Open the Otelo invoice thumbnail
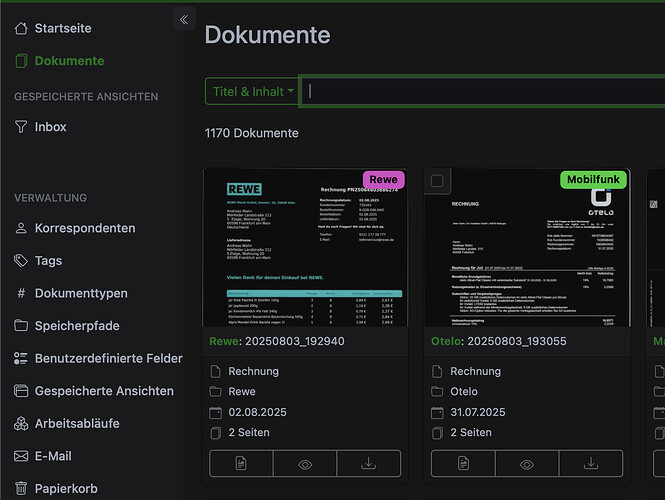The image size is (665, 500). pos(527,248)
